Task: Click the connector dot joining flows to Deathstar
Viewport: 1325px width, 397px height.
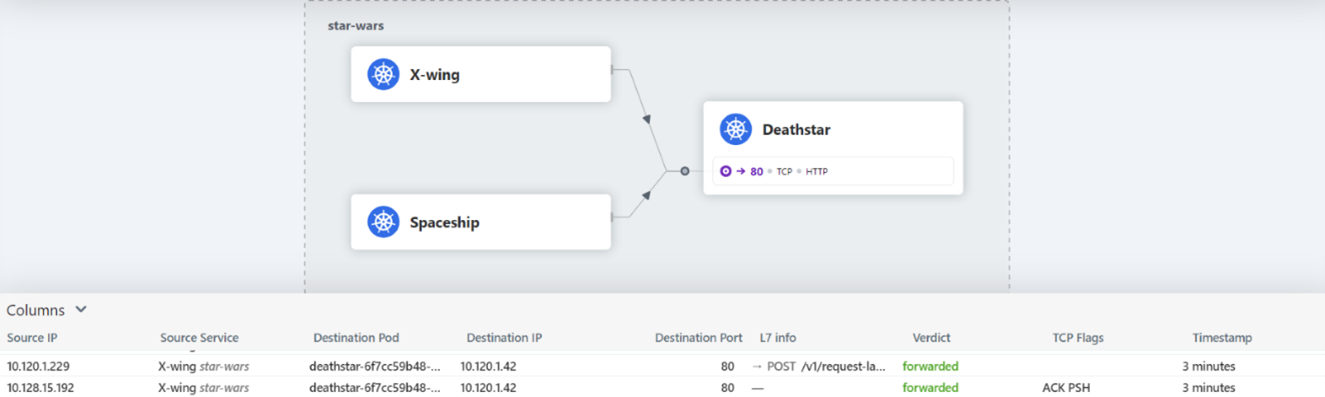Action: click(x=685, y=171)
